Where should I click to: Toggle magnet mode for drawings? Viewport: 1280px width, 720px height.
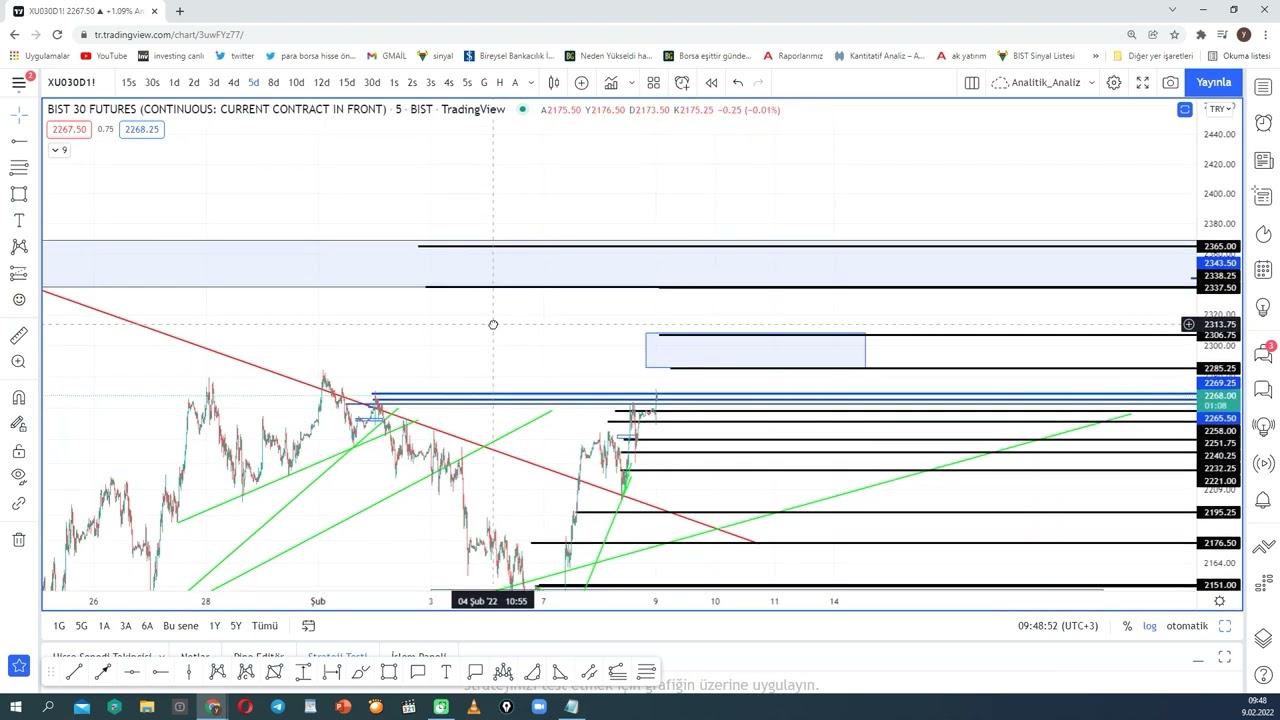[x=19, y=398]
